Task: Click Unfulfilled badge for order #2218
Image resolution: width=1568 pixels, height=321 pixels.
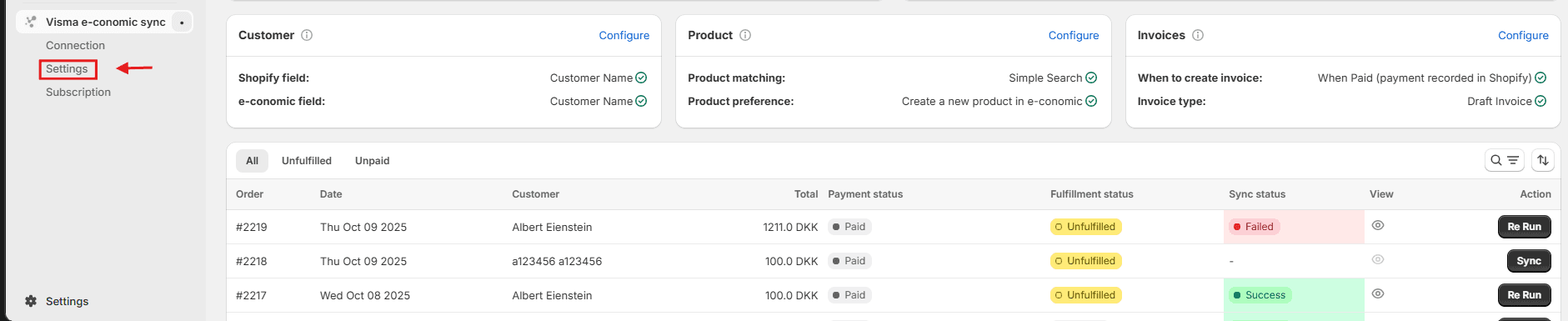Action: (1085, 261)
